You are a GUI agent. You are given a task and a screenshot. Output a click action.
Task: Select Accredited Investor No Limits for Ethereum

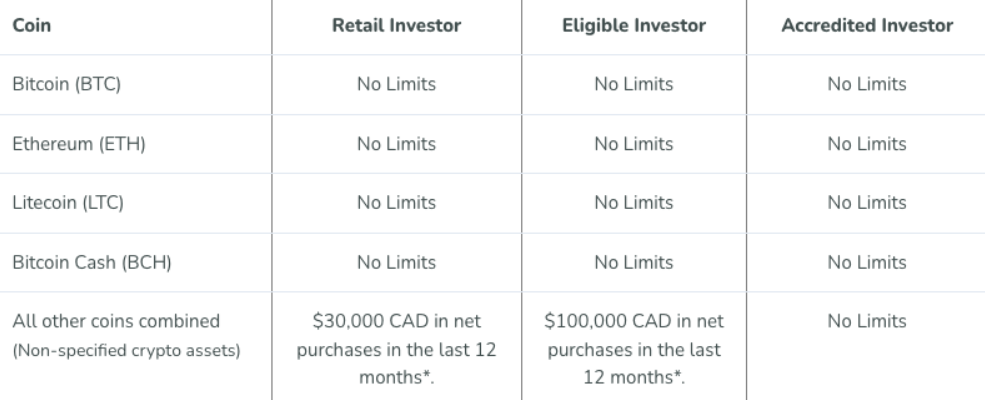pyautogui.click(x=867, y=144)
